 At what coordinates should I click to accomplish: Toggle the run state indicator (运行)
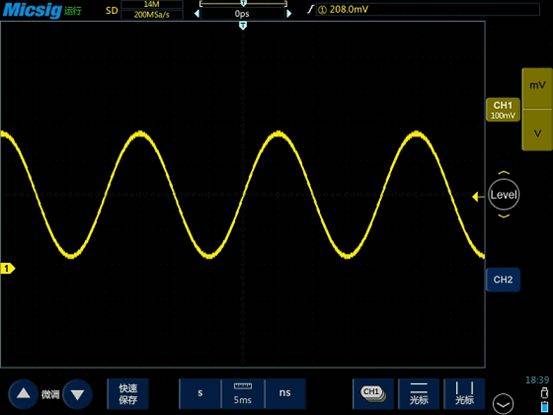pyautogui.click(x=73, y=11)
